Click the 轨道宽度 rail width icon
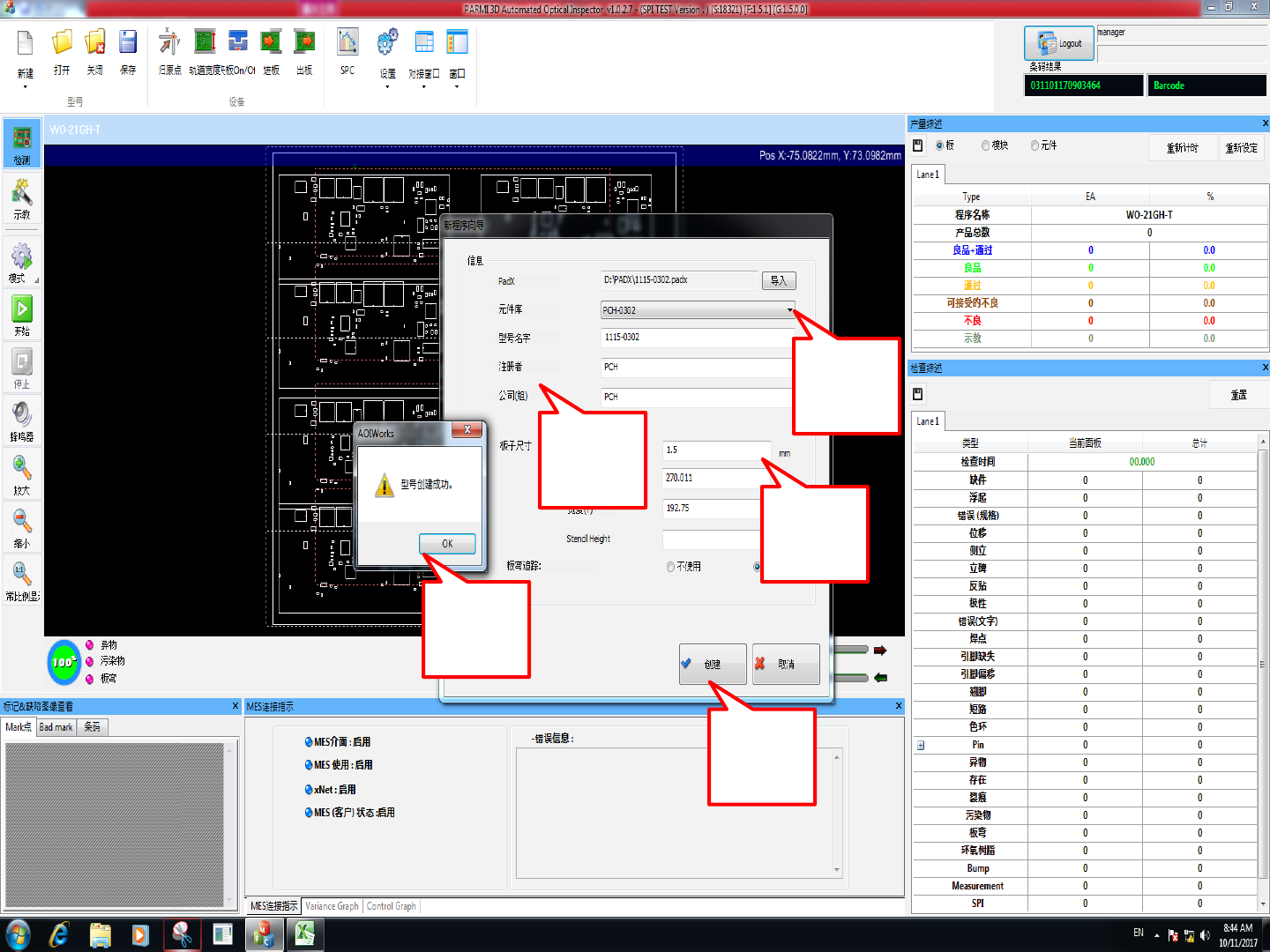Viewport: 1270px width, 952px height. pos(205,42)
